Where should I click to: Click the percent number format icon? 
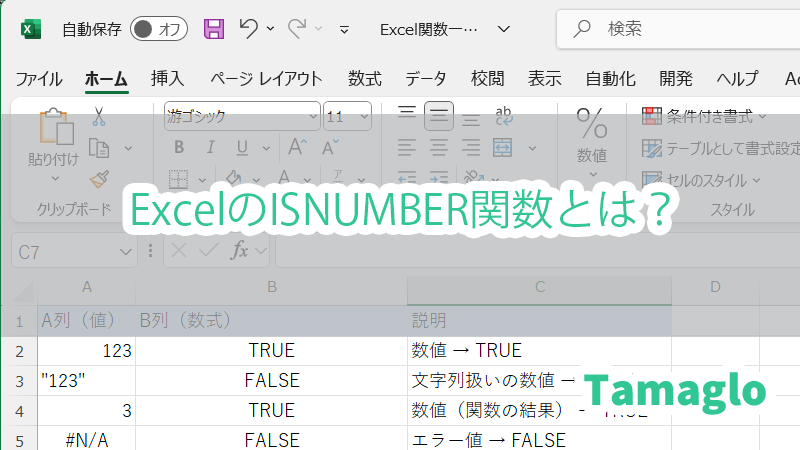pyautogui.click(x=591, y=126)
